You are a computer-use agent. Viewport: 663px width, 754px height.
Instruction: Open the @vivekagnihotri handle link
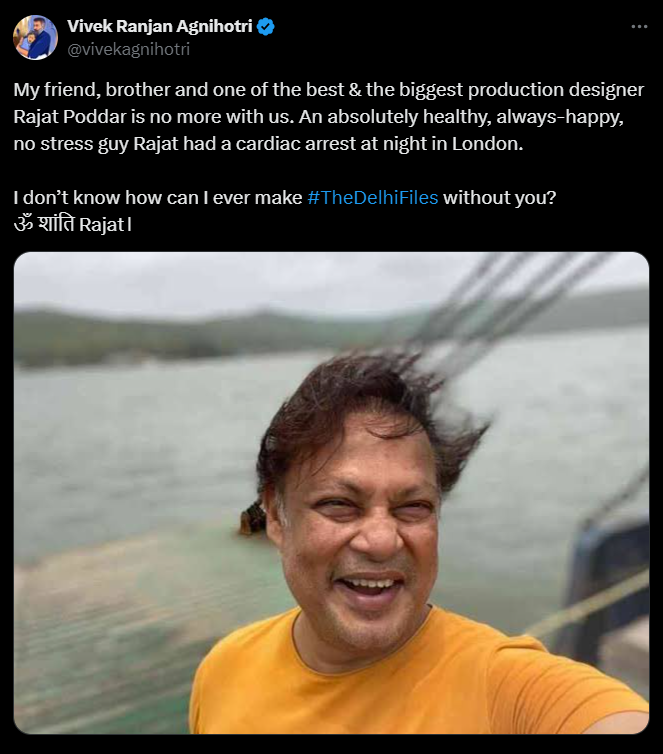(128, 48)
